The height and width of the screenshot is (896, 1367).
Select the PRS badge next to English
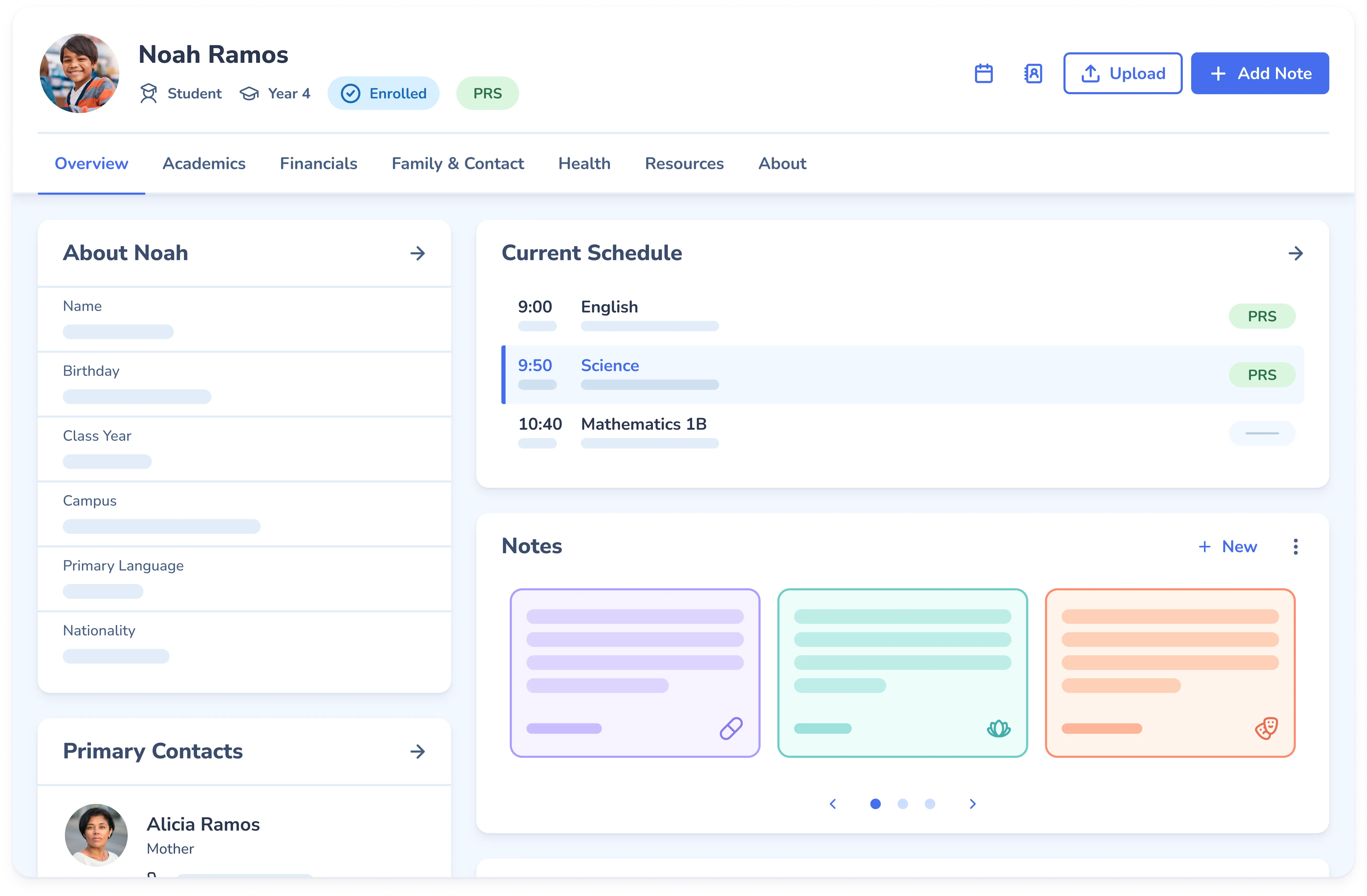(x=1262, y=316)
